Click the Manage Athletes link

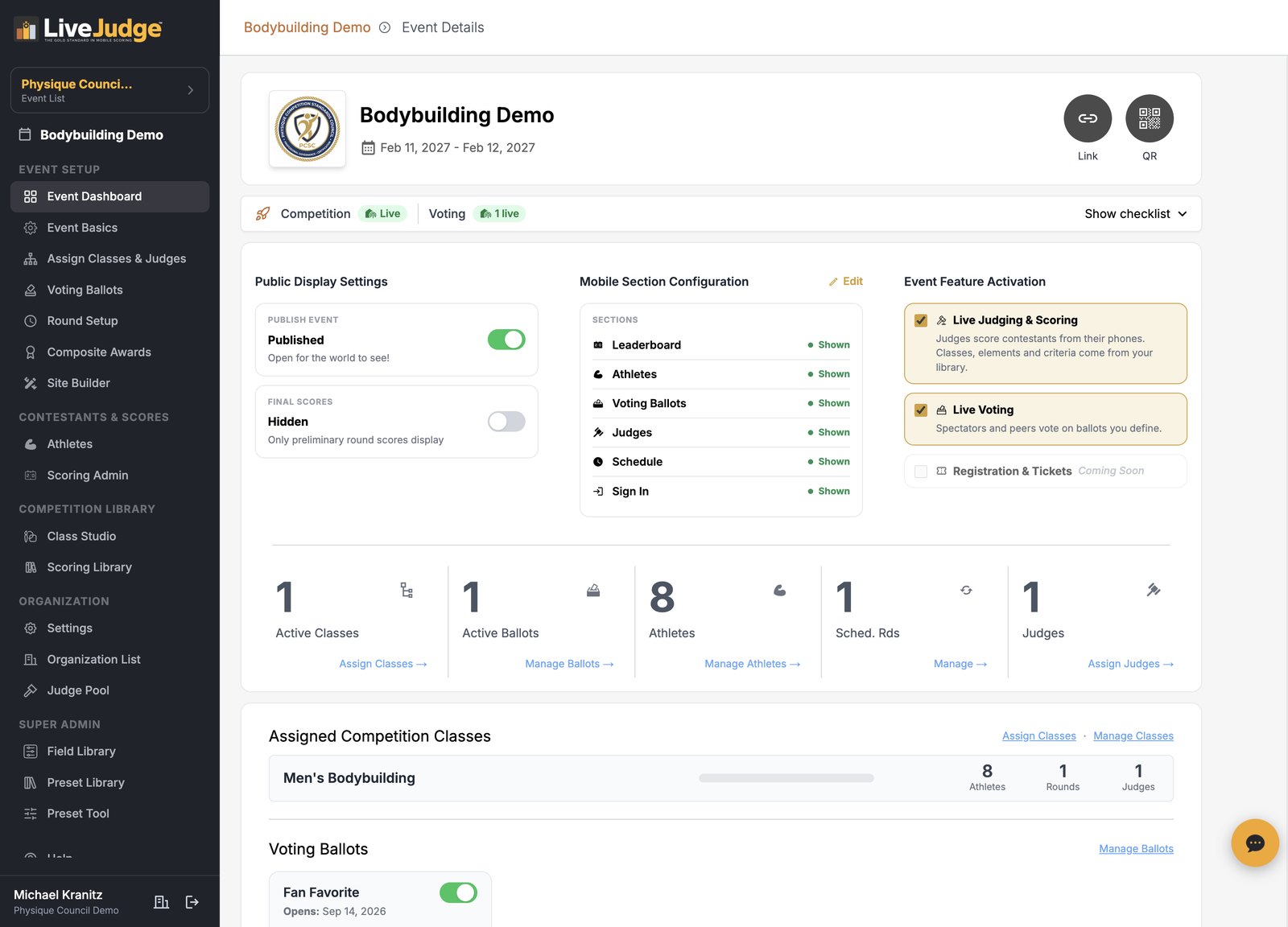[x=753, y=664]
